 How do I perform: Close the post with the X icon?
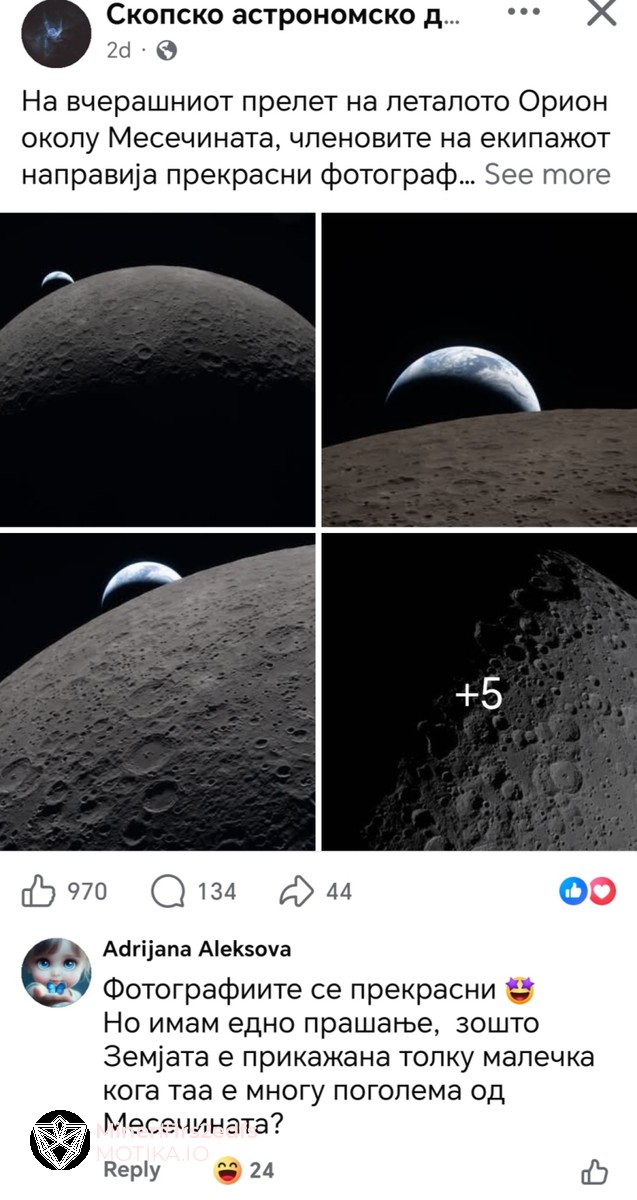(x=601, y=13)
